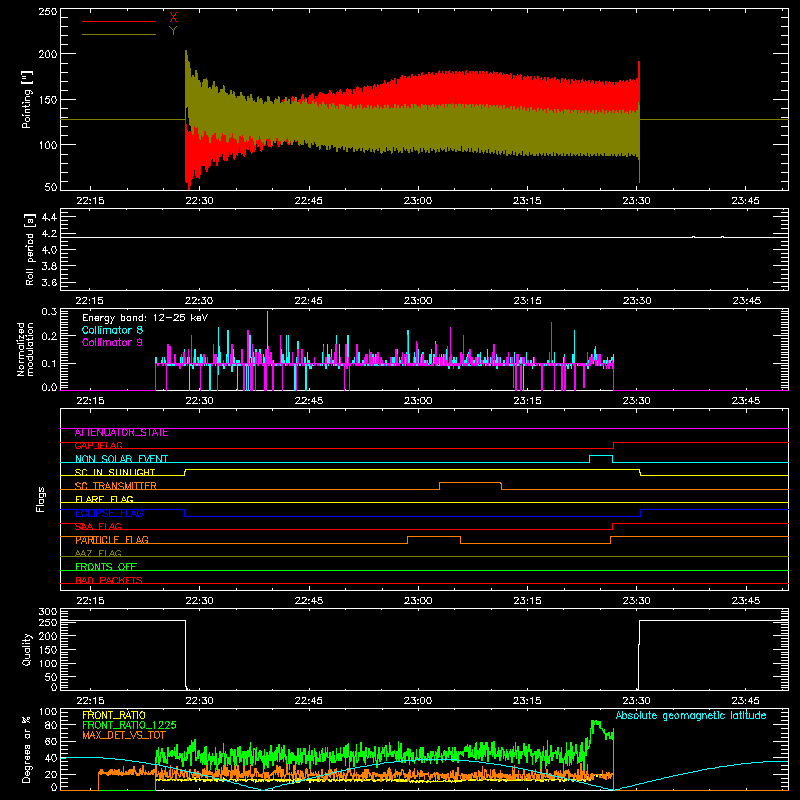Select the ECLIPSE_FLAG label

109,513
